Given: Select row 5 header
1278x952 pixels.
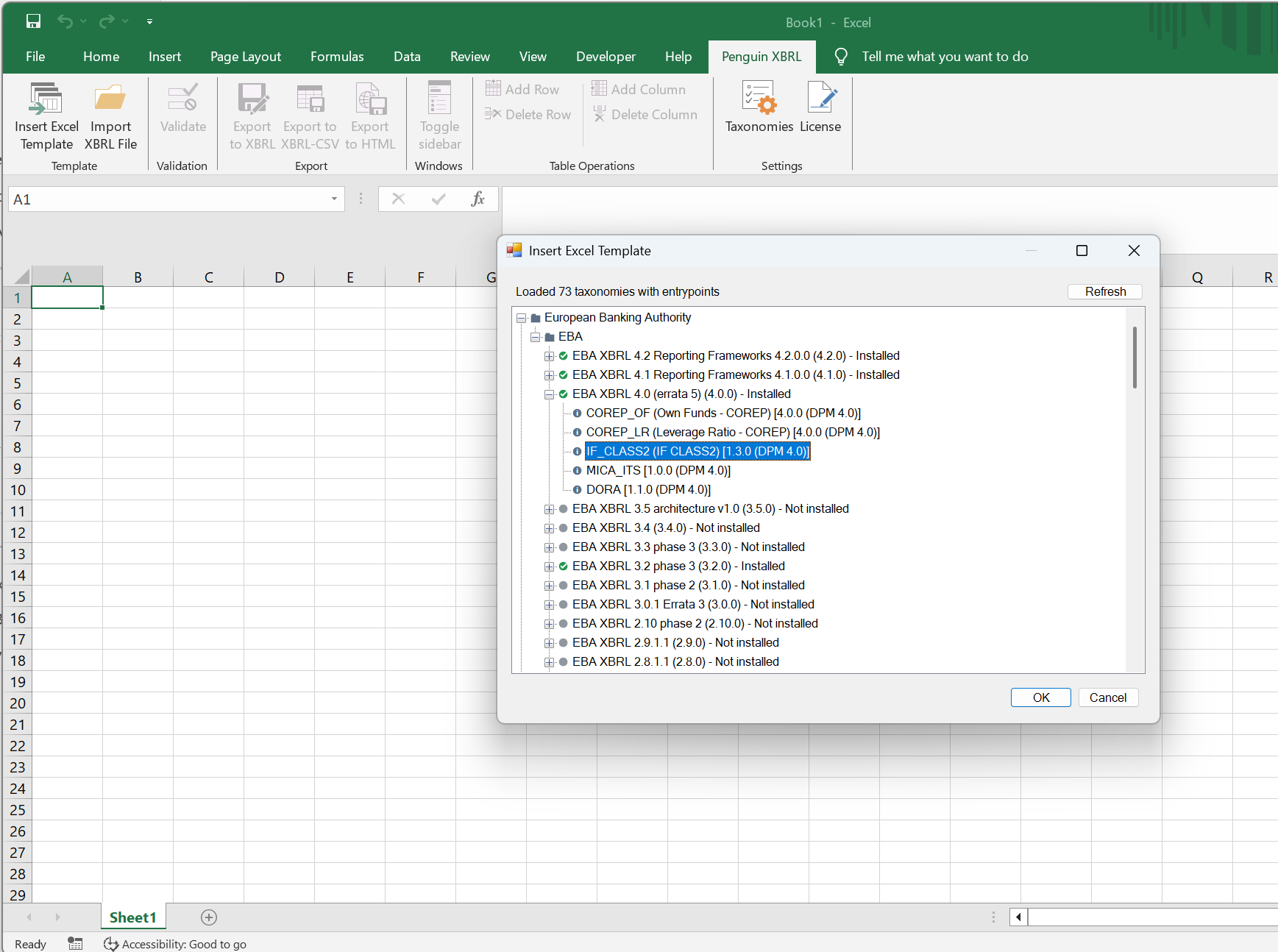Looking at the screenshot, I should point(17,383).
